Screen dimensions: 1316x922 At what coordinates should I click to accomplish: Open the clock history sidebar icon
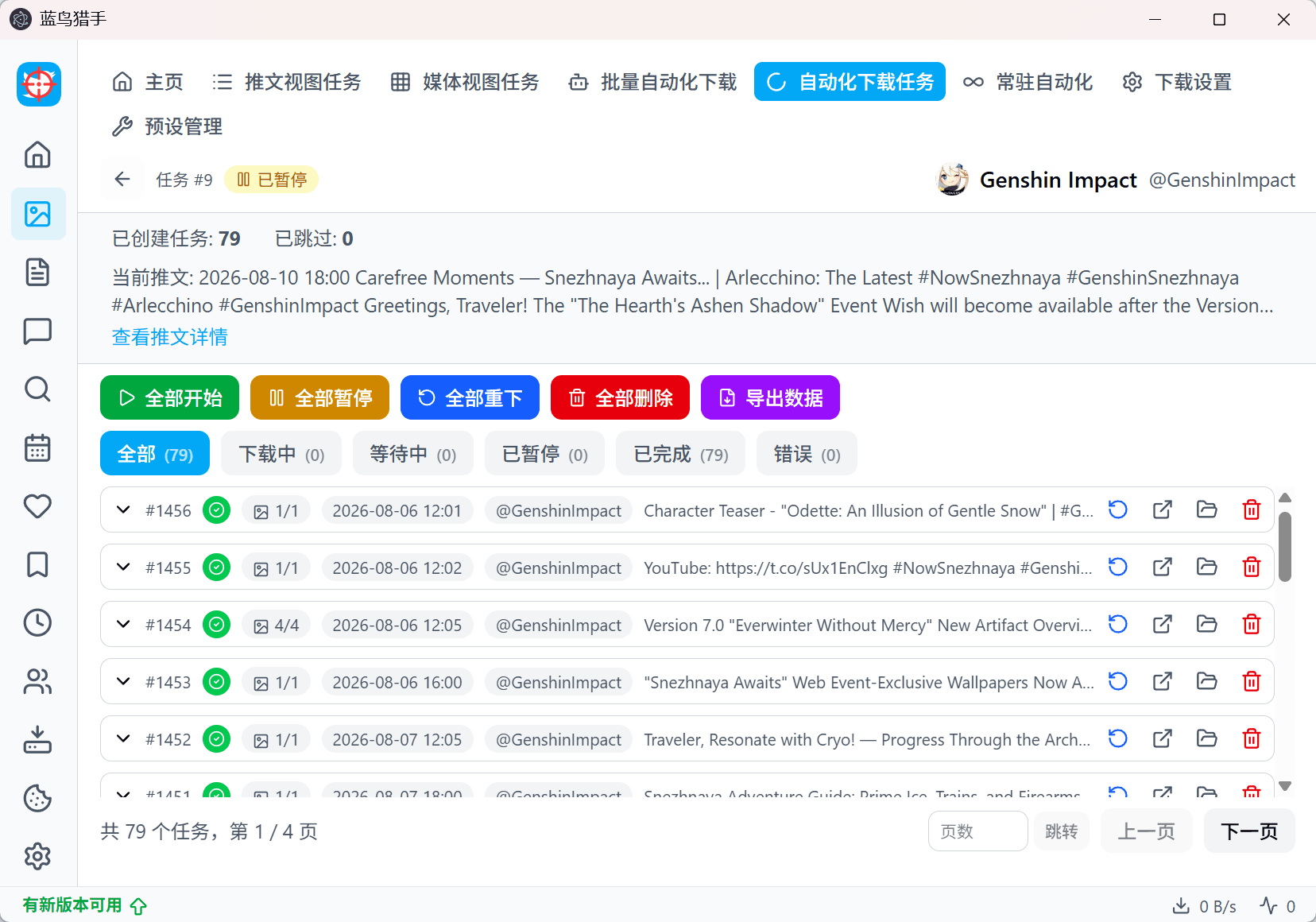37,623
